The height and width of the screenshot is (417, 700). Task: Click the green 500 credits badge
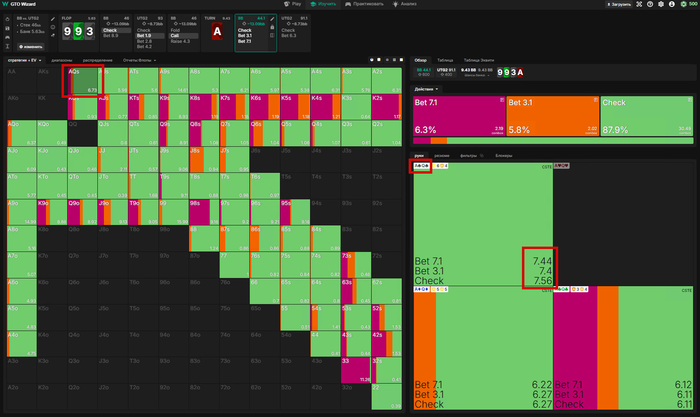(x=688, y=4)
